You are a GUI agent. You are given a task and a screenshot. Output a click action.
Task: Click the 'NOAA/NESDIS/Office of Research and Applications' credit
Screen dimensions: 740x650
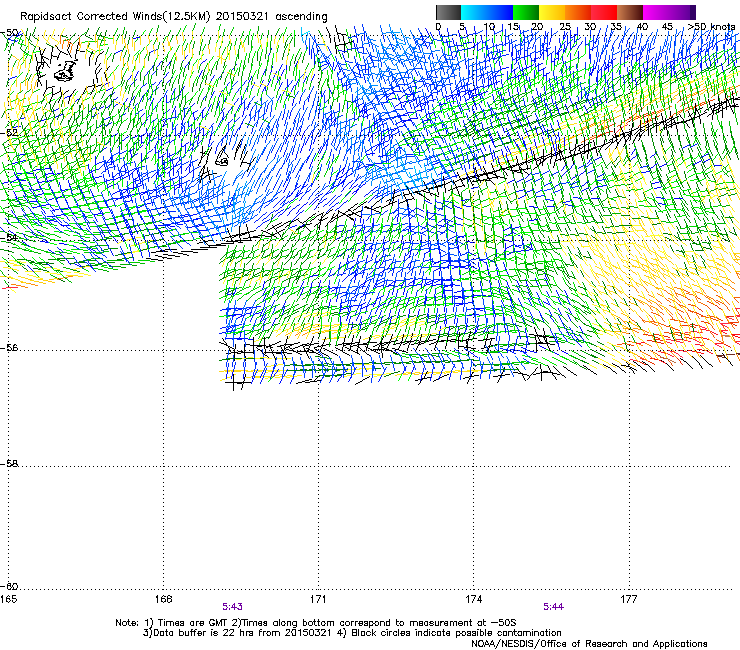pyautogui.click(x=589, y=644)
